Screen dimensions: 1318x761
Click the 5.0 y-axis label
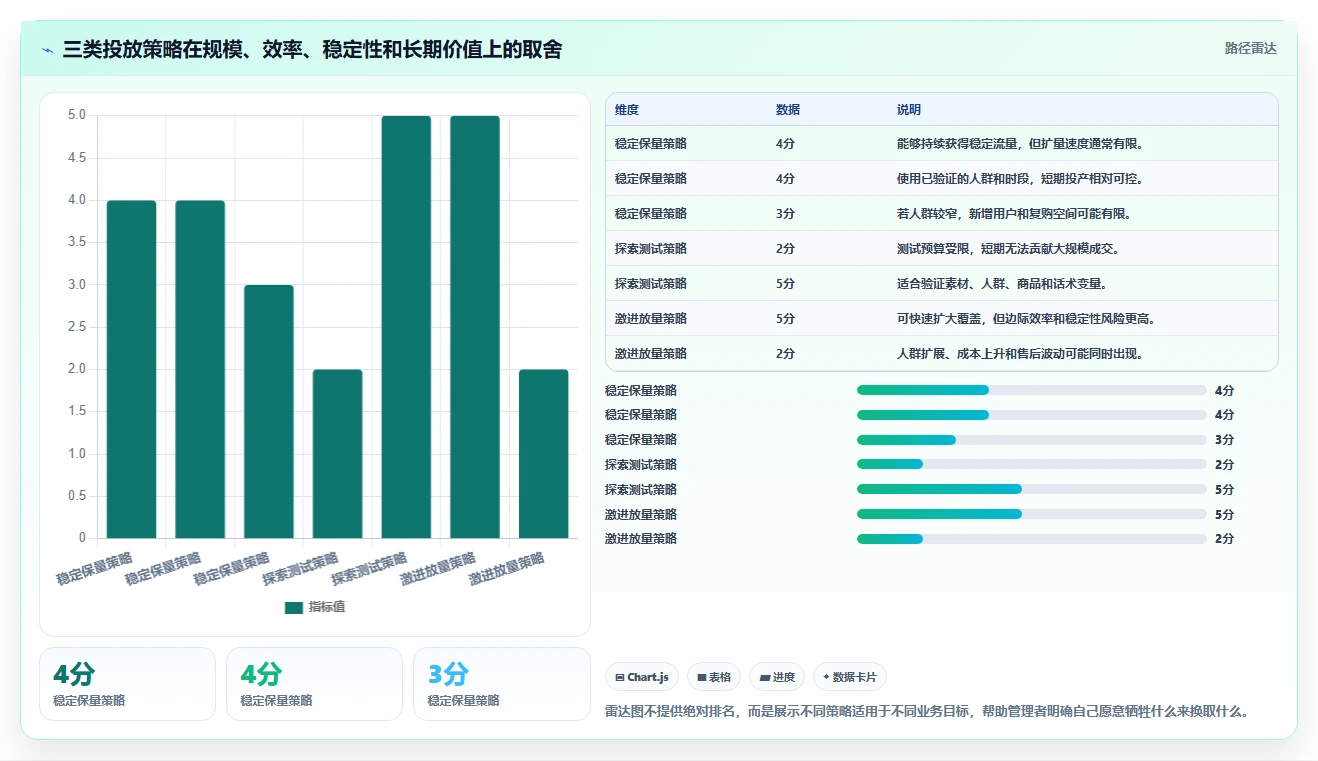point(76,115)
